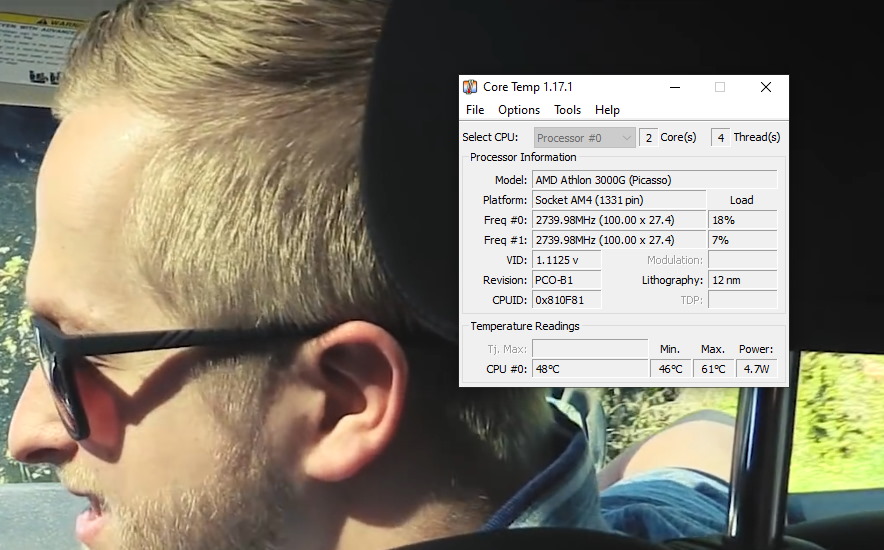This screenshot has height=550, width=884.
Task: Click the VID value 1.1125 v
Action: pos(567,260)
